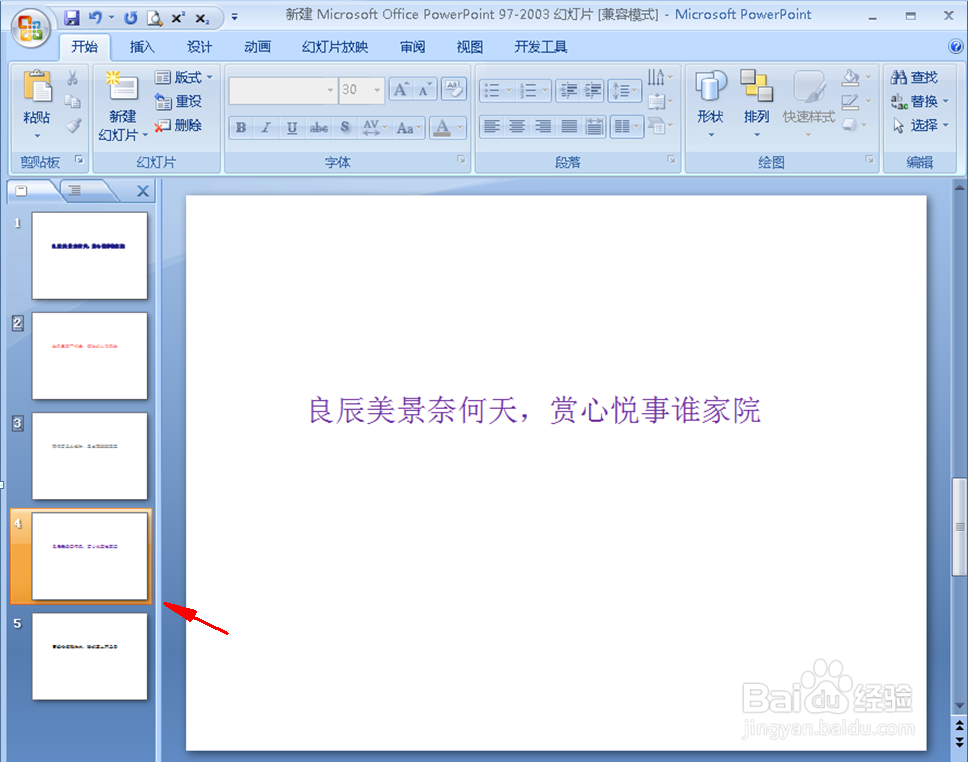
Task: Open print preview from quick access toolbar
Action: point(154,18)
